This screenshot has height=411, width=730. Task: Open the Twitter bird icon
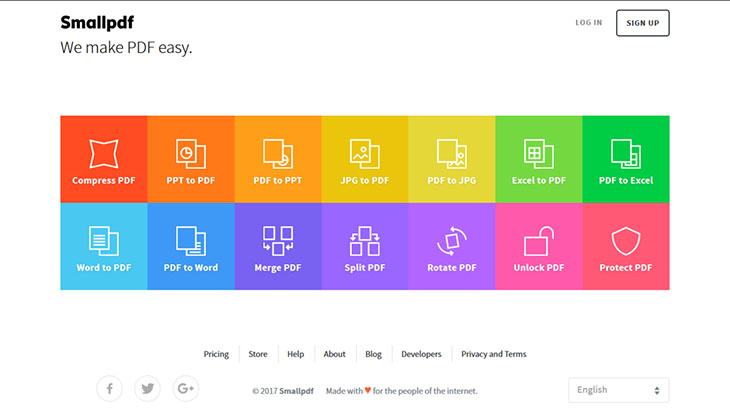tap(148, 388)
